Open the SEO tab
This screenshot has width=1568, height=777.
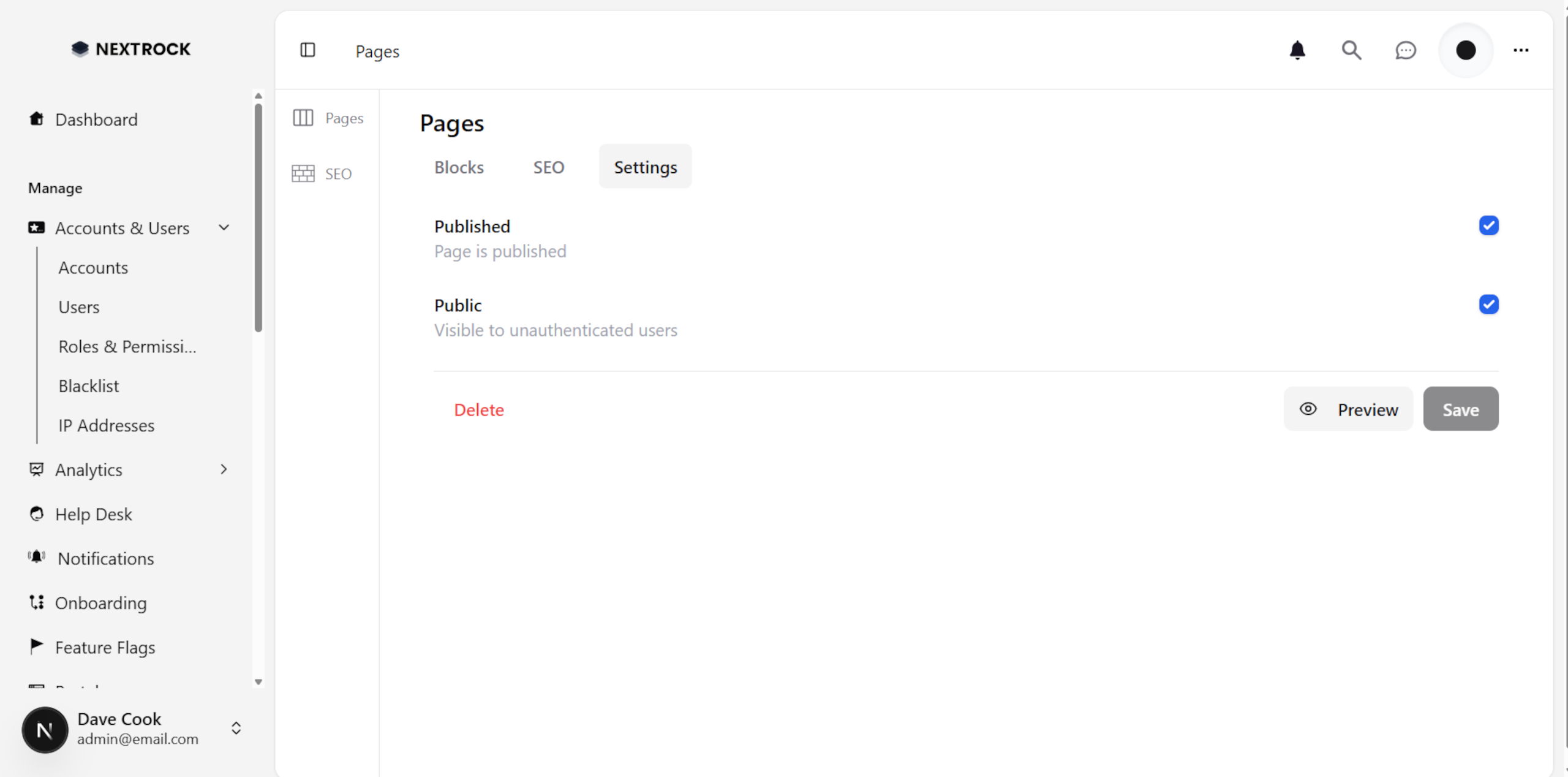(548, 167)
